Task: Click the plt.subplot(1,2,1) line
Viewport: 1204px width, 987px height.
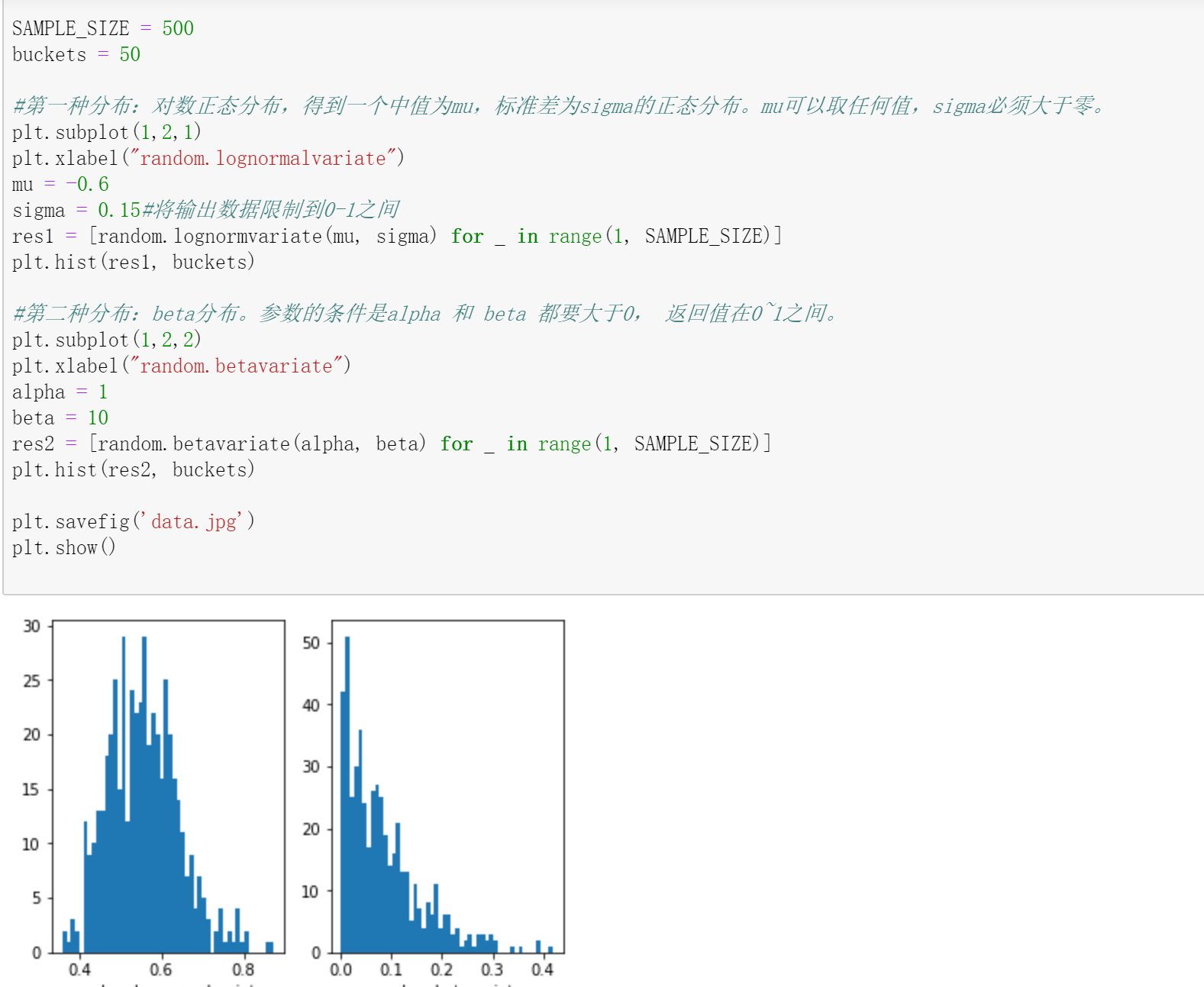Action: pyautogui.click(x=106, y=132)
